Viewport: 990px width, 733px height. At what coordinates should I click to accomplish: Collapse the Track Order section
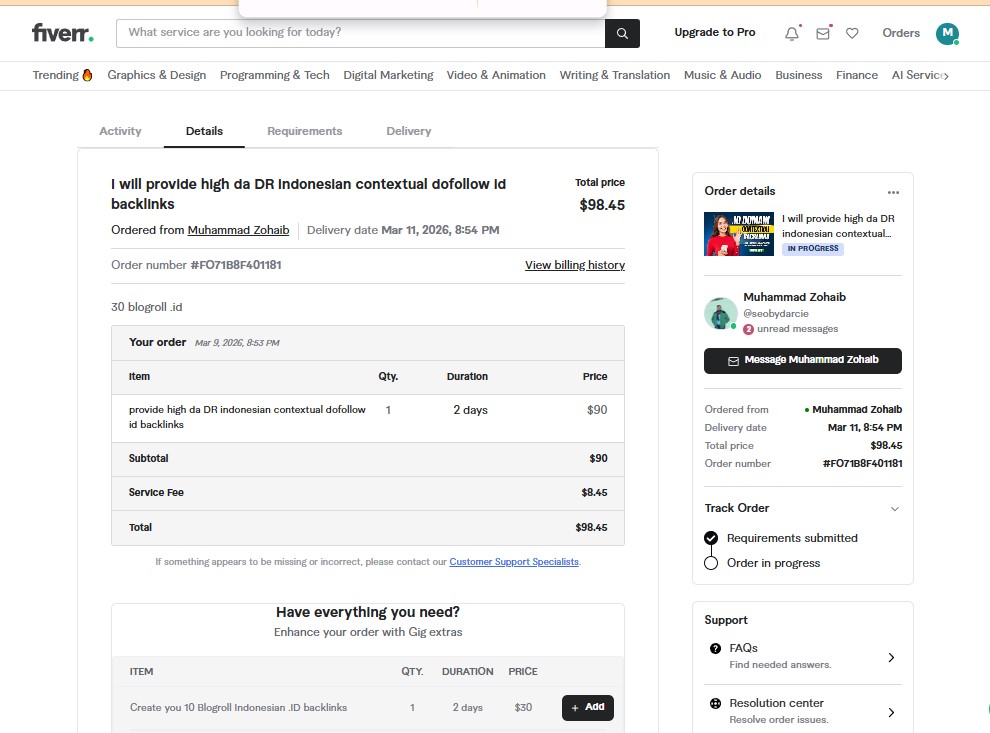tap(894, 508)
